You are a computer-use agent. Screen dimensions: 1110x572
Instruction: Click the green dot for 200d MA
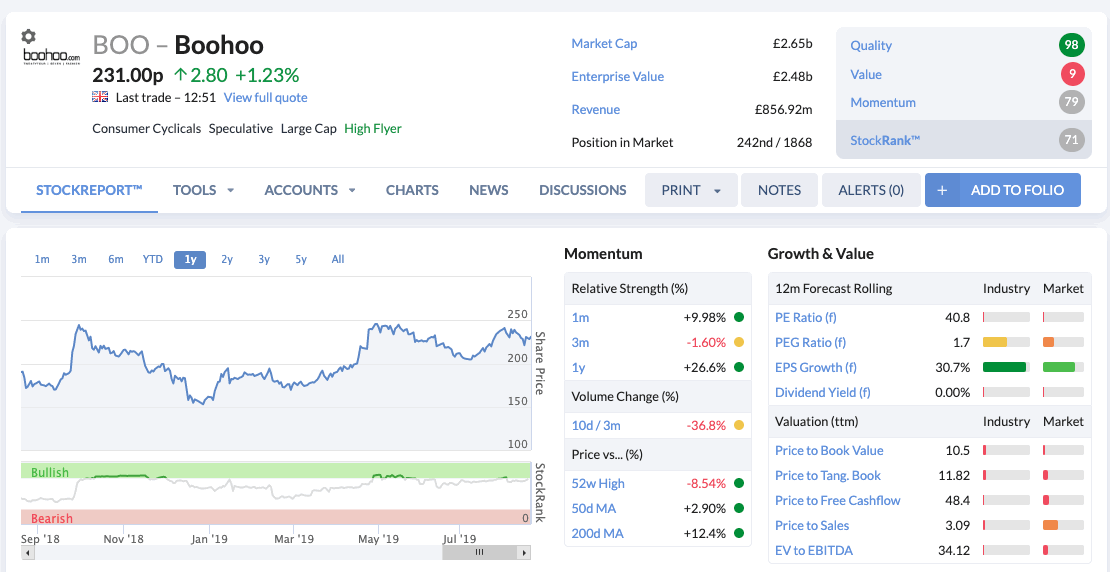click(738, 533)
